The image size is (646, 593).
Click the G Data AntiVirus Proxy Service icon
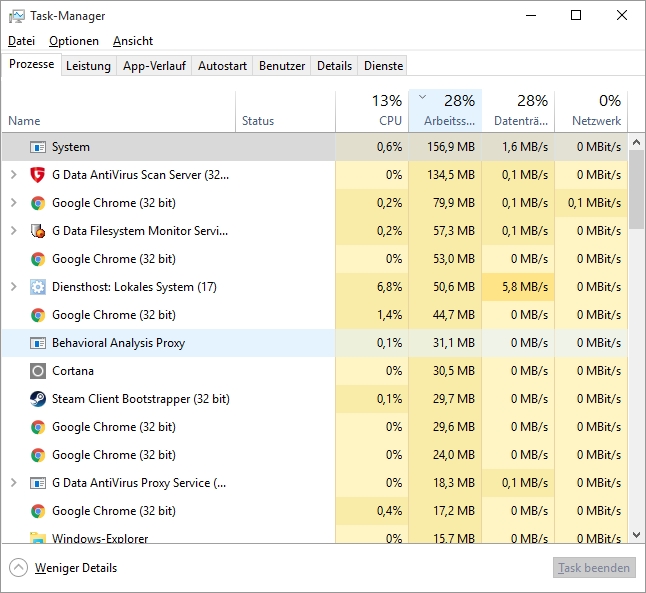pyautogui.click(x=37, y=483)
